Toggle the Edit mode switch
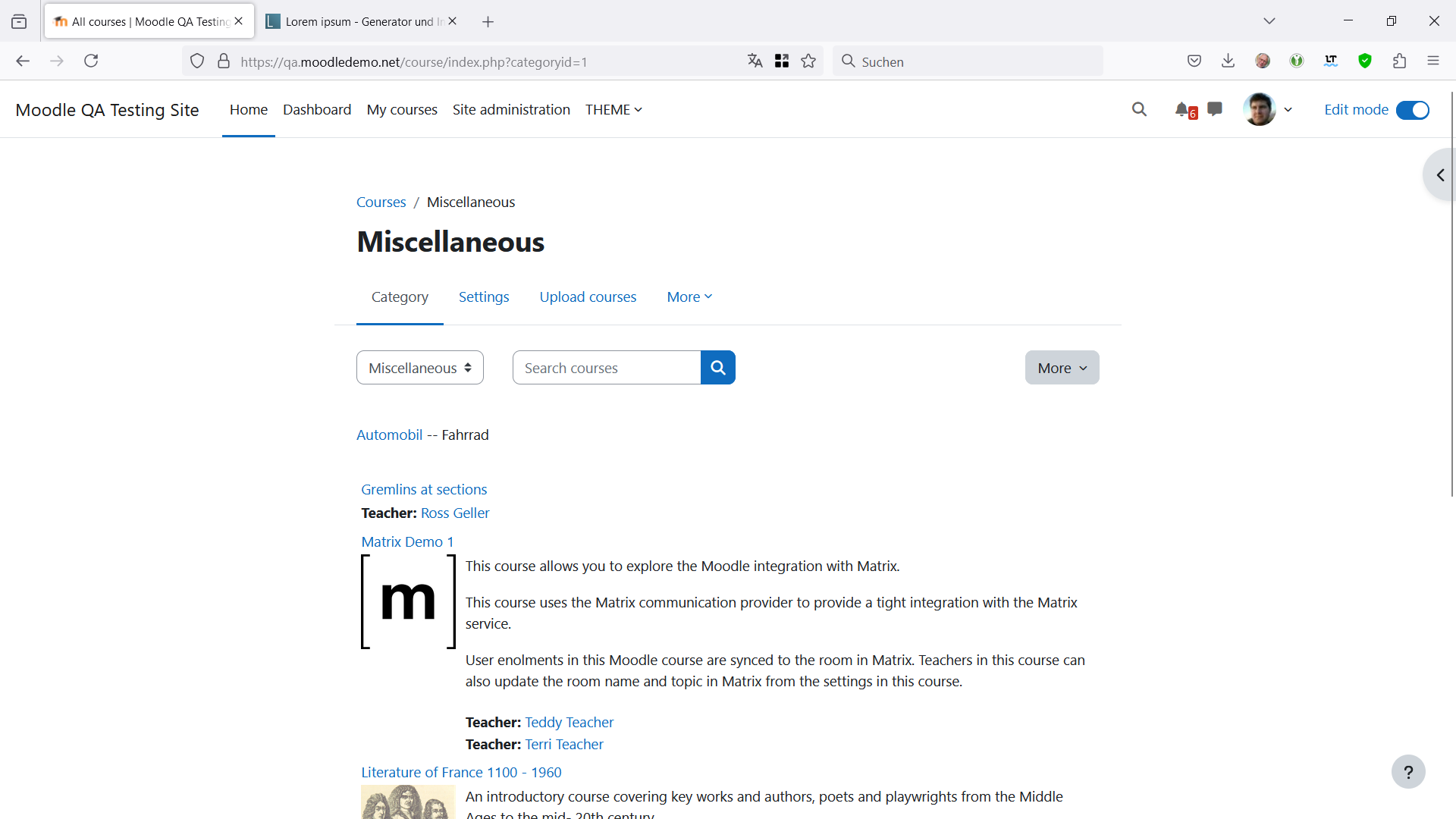The width and height of the screenshot is (1456, 819). [x=1413, y=110]
